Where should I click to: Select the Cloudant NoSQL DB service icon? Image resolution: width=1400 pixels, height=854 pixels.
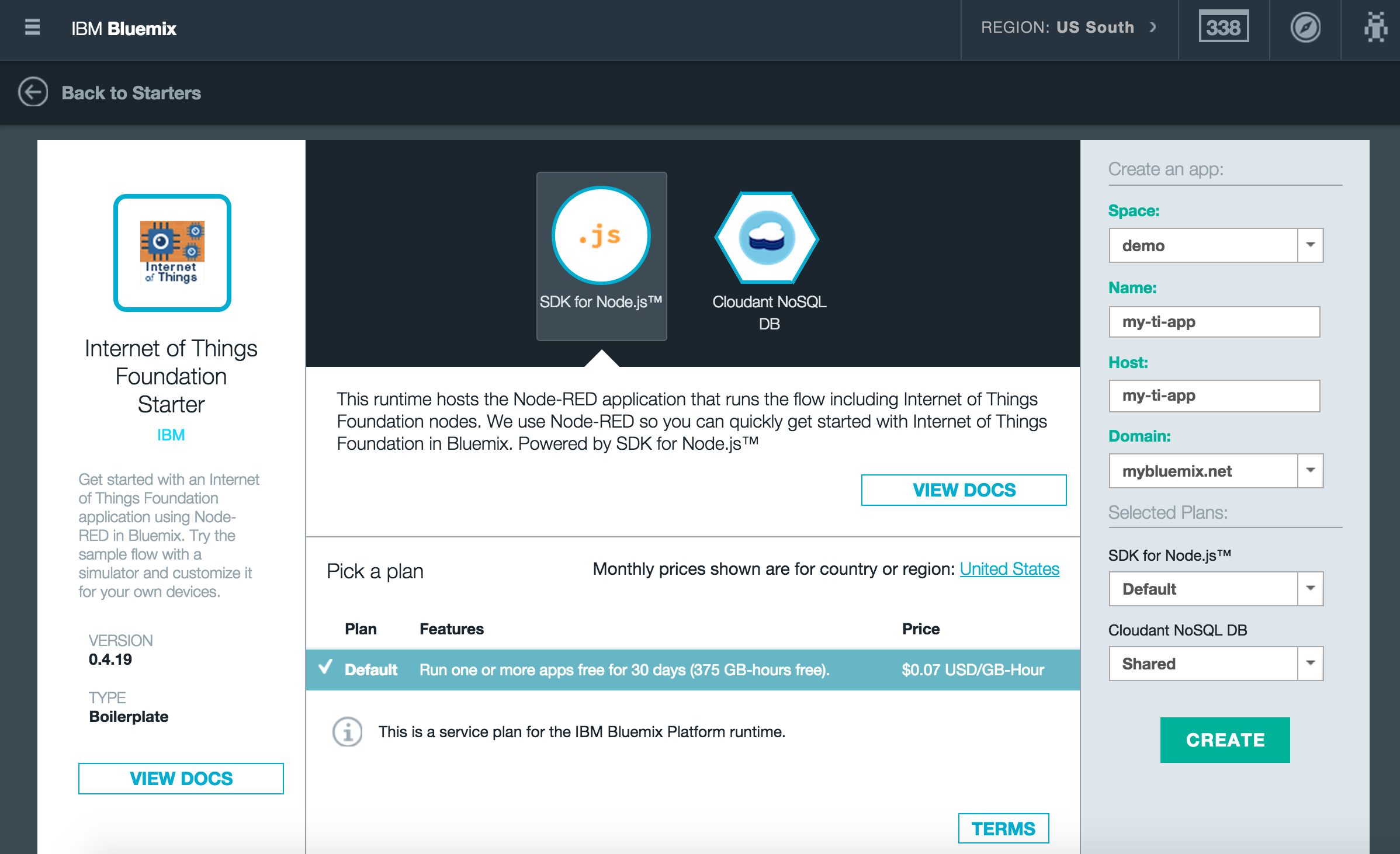click(x=767, y=238)
